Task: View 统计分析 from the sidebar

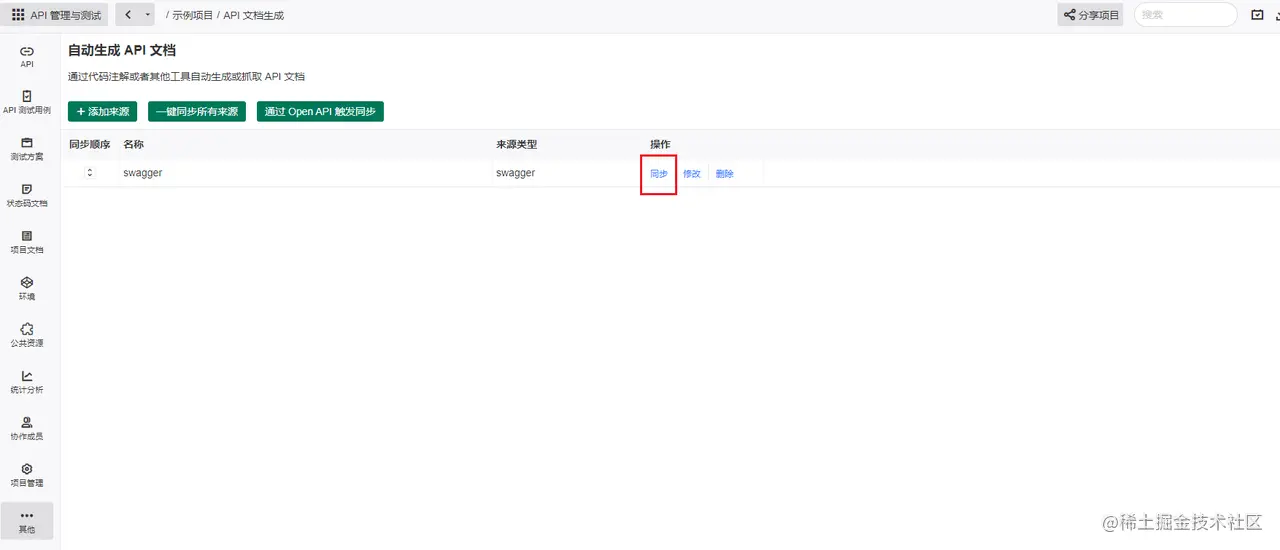Action: (27, 381)
